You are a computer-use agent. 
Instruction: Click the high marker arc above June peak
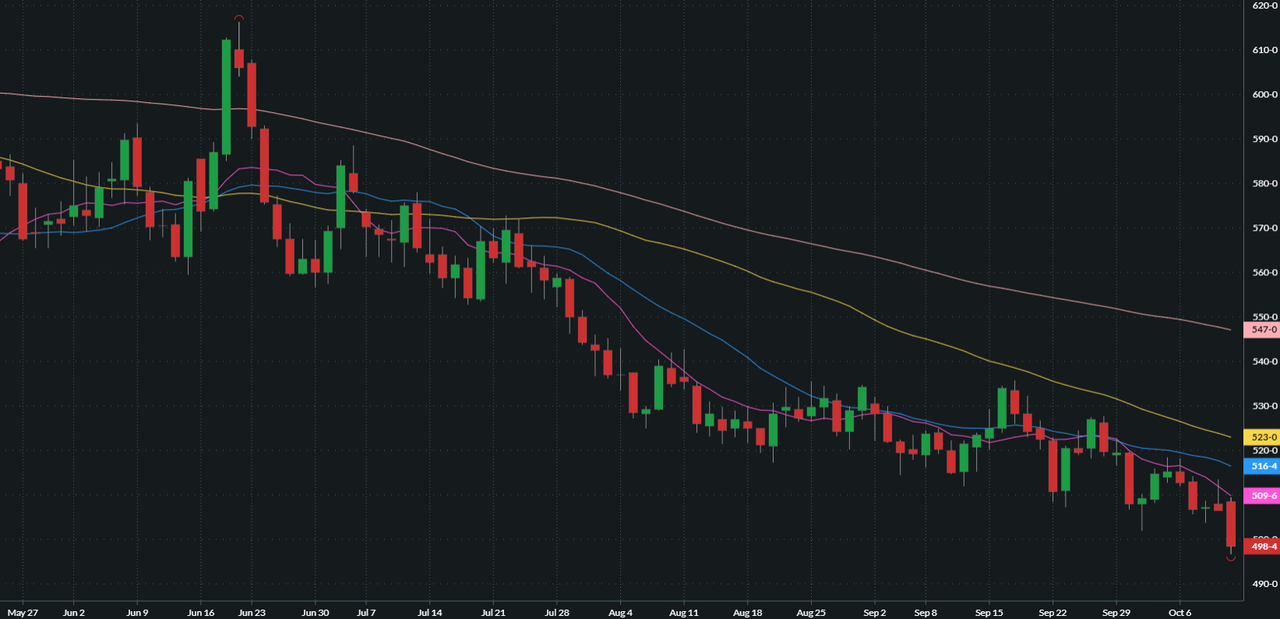coord(238,18)
